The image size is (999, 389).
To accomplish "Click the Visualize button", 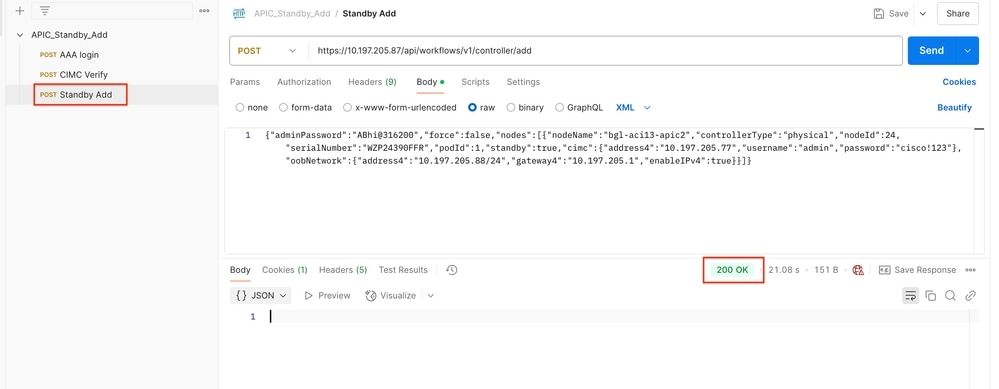I will click(x=391, y=295).
